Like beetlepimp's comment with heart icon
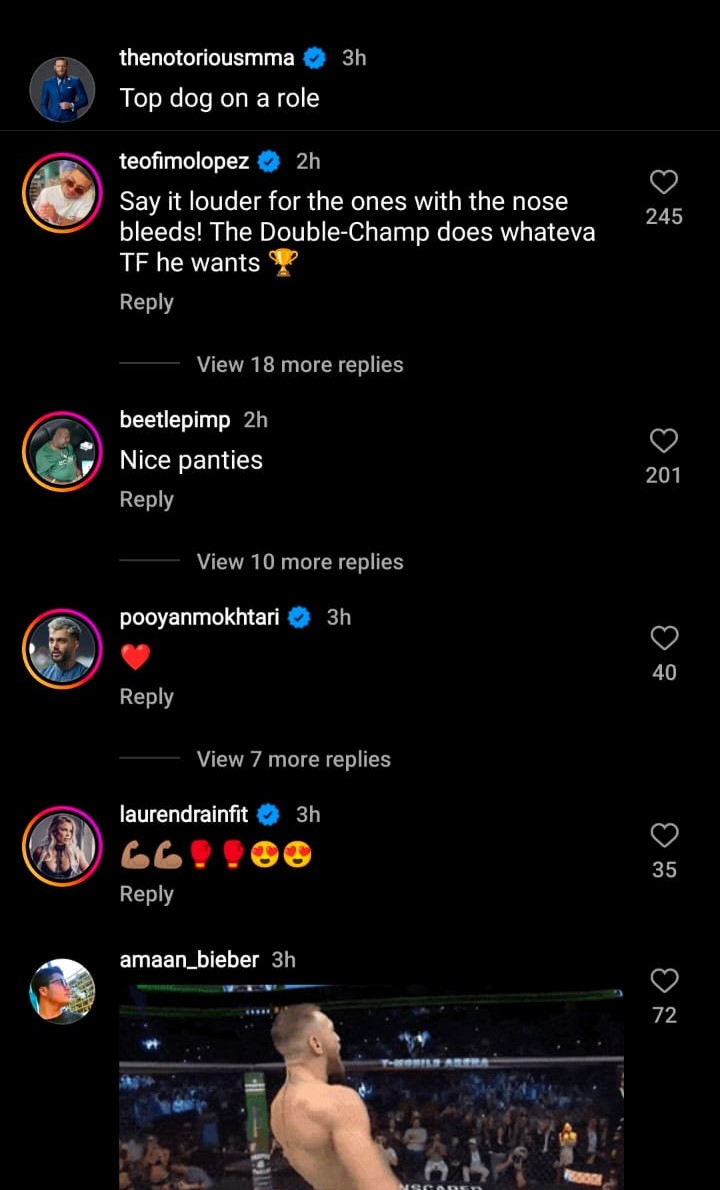720x1190 pixels. coord(664,441)
